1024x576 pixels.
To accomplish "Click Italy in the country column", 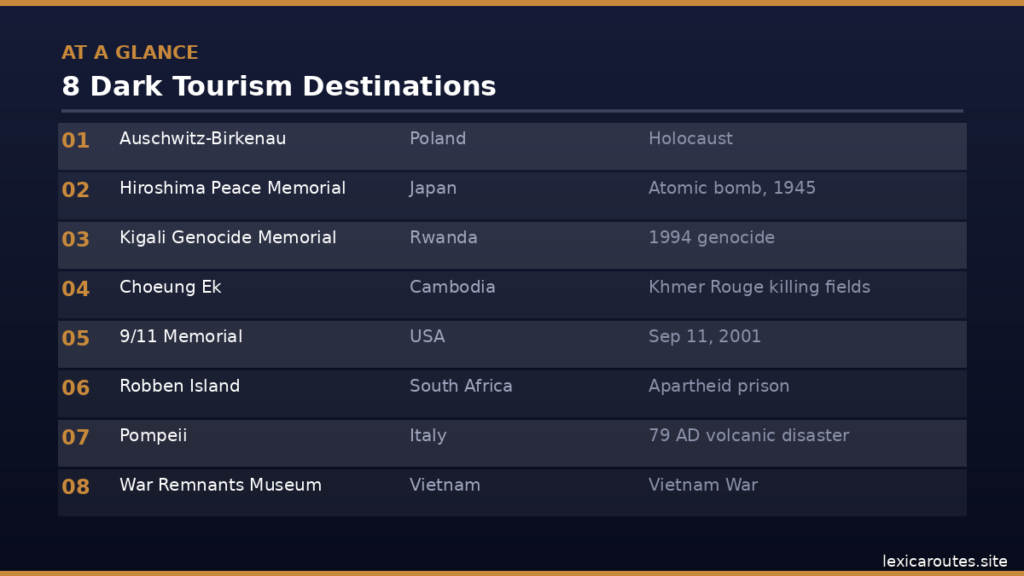I will click(428, 436).
